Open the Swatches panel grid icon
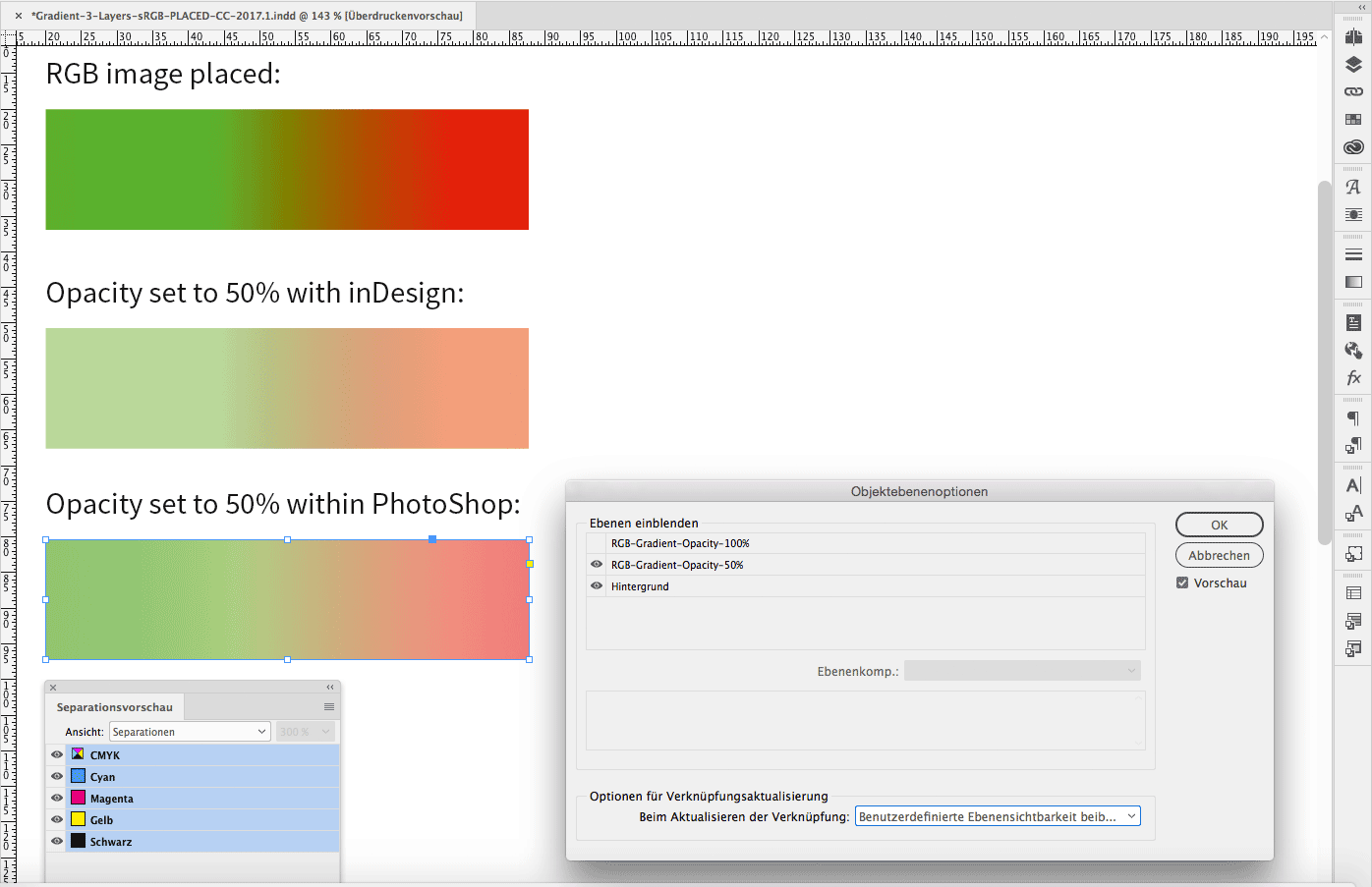 (1353, 119)
